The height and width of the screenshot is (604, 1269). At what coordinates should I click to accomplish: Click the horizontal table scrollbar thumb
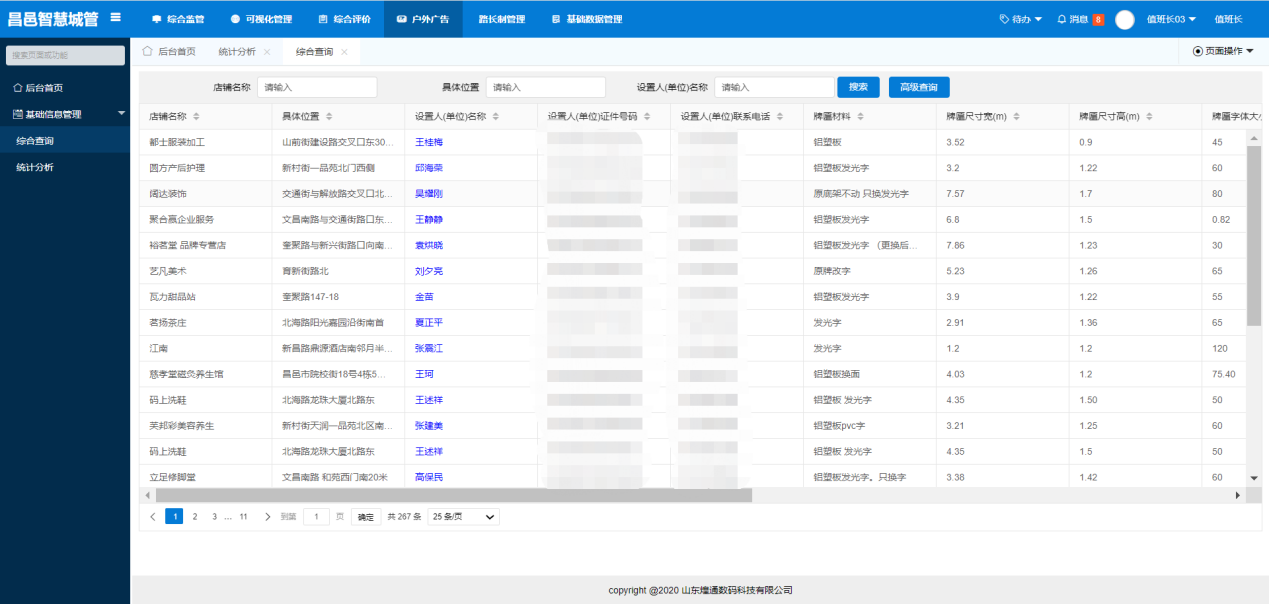click(454, 495)
